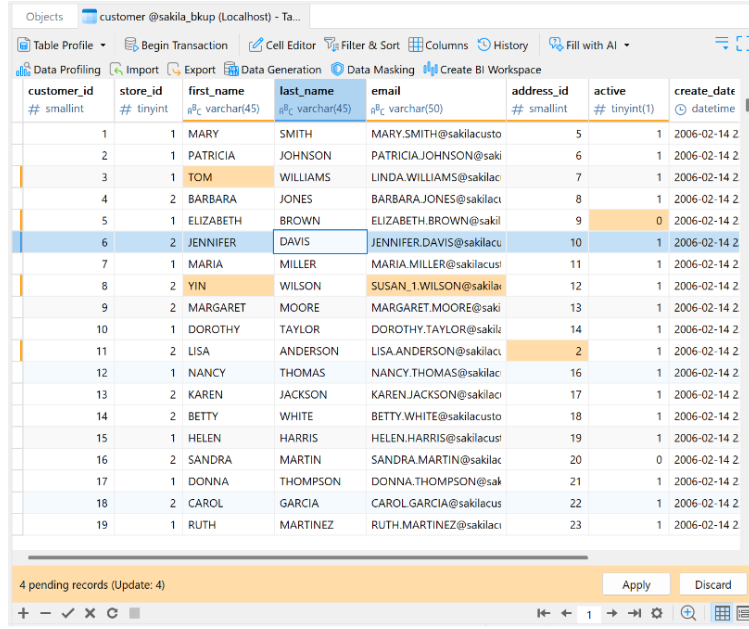749x629 pixels.
Task: Click Fill with AI
Action: point(583,45)
